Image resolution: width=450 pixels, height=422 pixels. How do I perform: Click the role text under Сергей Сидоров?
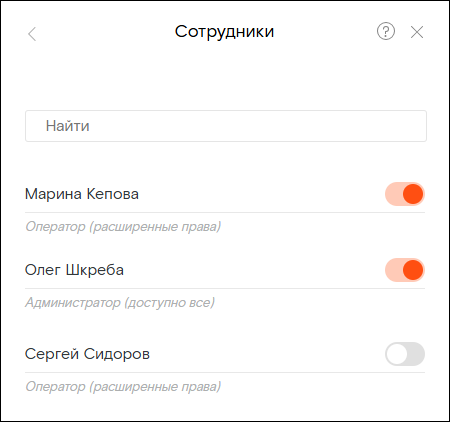coord(123,387)
